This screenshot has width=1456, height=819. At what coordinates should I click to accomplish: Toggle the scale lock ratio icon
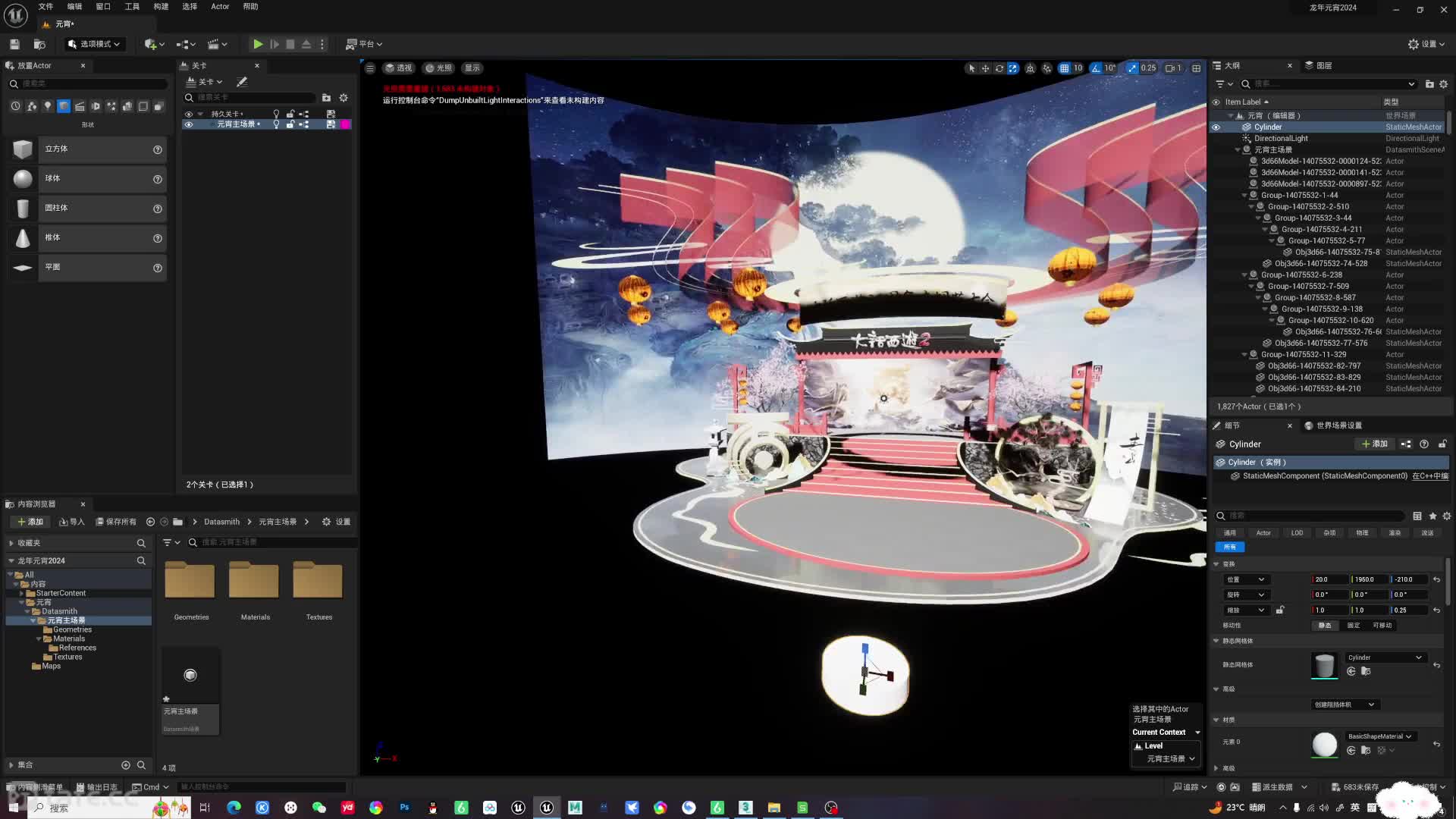click(x=1280, y=610)
